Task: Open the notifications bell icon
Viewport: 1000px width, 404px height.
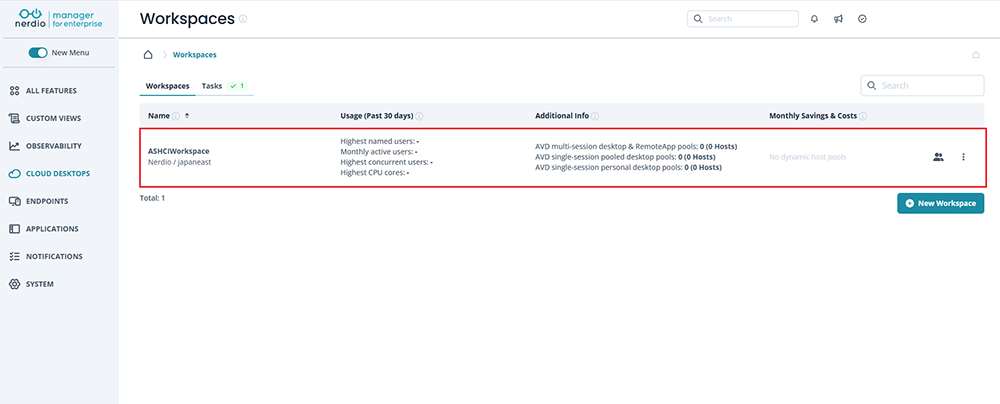Action: pos(814,19)
